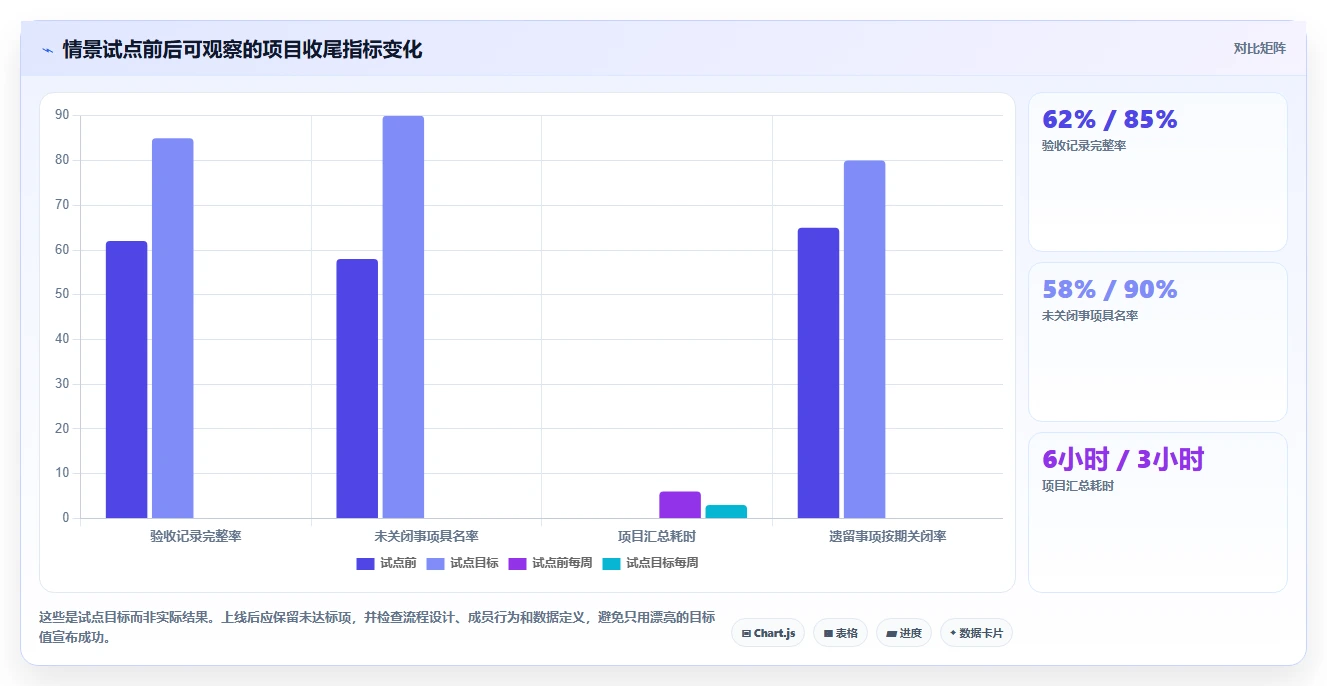Viewport: 1327px width, 686px height.
Task: Click the 进度 chip icon
Action: point(891,634)
